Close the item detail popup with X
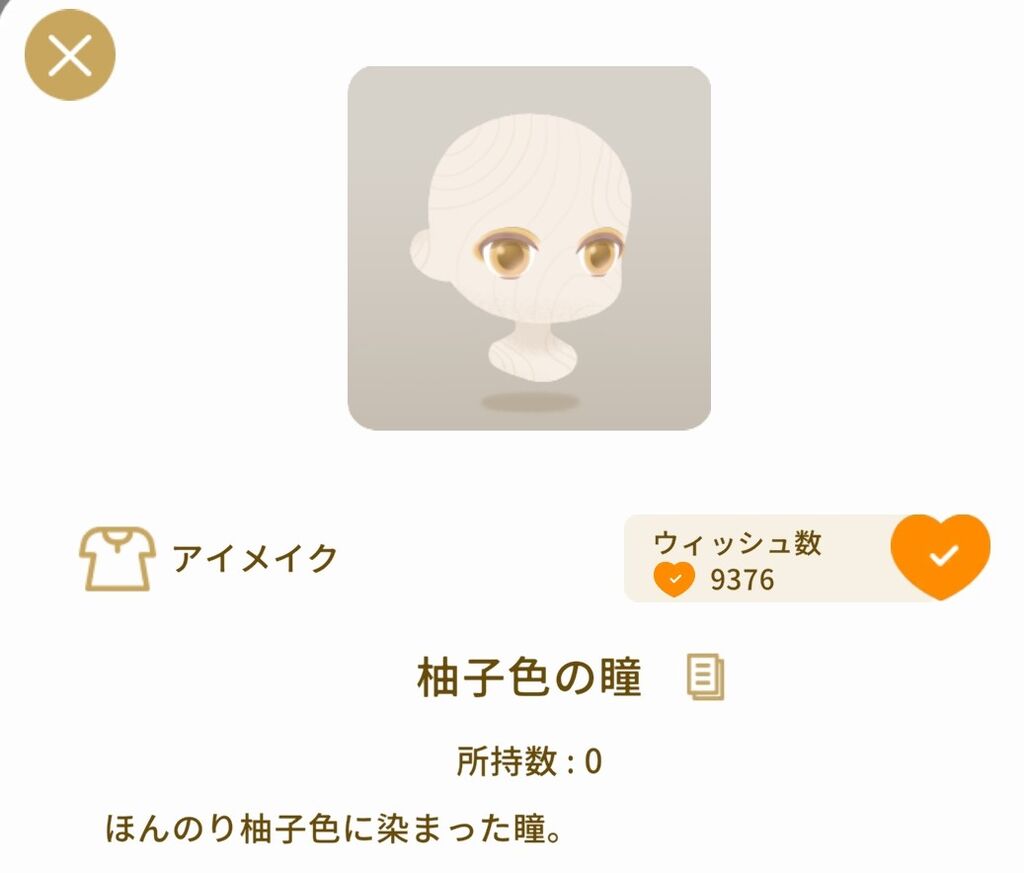This screenshot has height=873, width=1024. tap(70, 56)
